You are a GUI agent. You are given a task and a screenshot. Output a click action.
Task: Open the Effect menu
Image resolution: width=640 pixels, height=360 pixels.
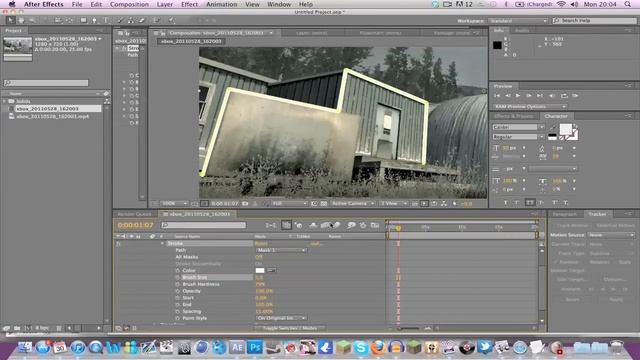click(189, 4)
